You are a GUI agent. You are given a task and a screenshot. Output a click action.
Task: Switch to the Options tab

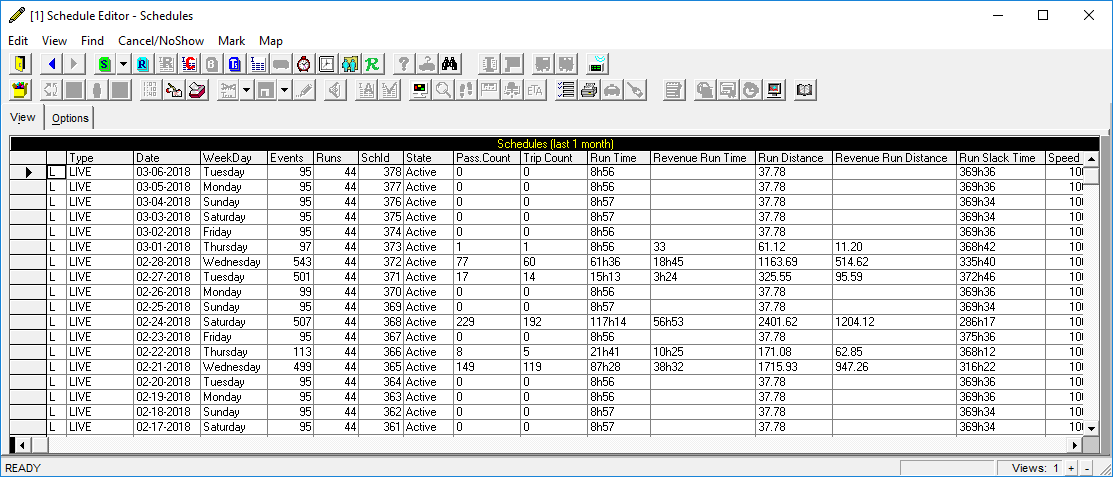tap(70, 118)
